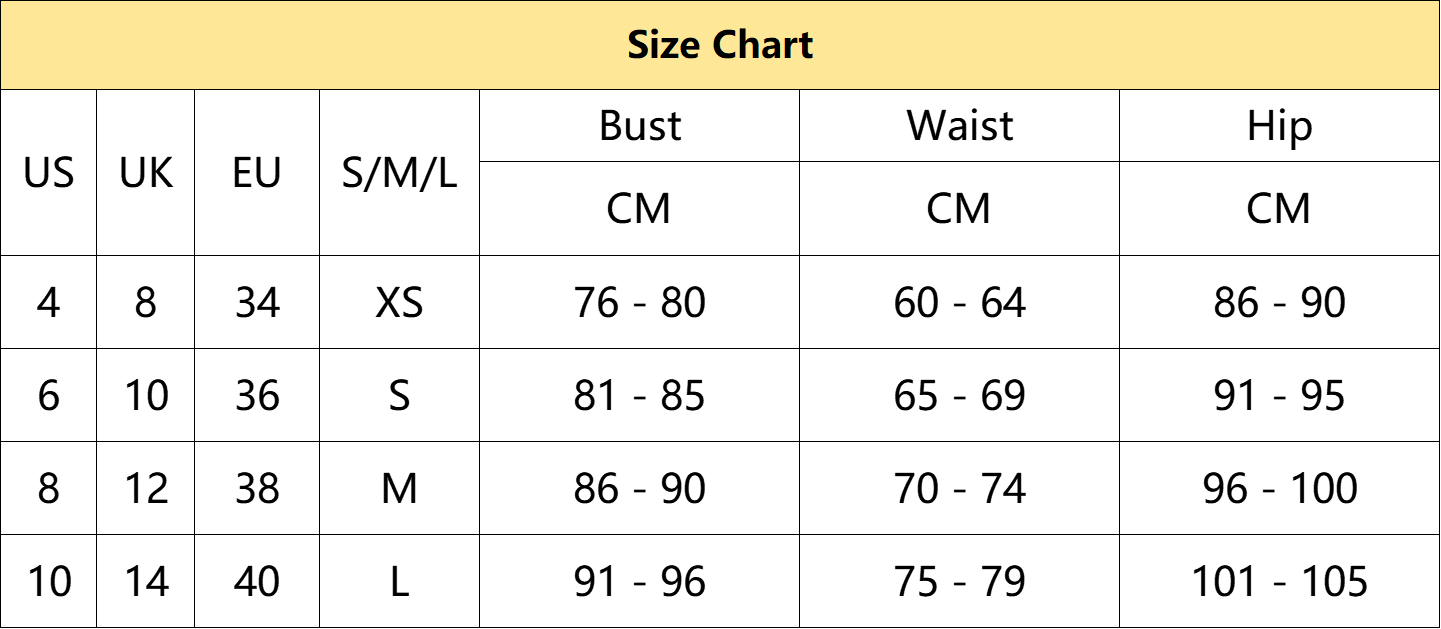Click the waist value 65 - 69
The width and height of the screenshot is (1441, 629).
[960, 395]
